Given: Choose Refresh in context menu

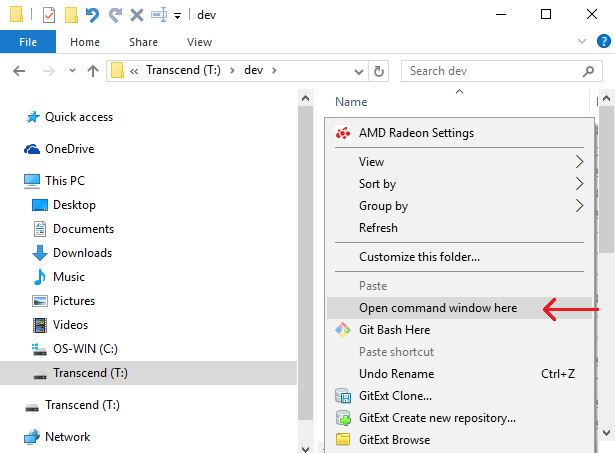Looking at the screenshot, I should click(459, 227).
